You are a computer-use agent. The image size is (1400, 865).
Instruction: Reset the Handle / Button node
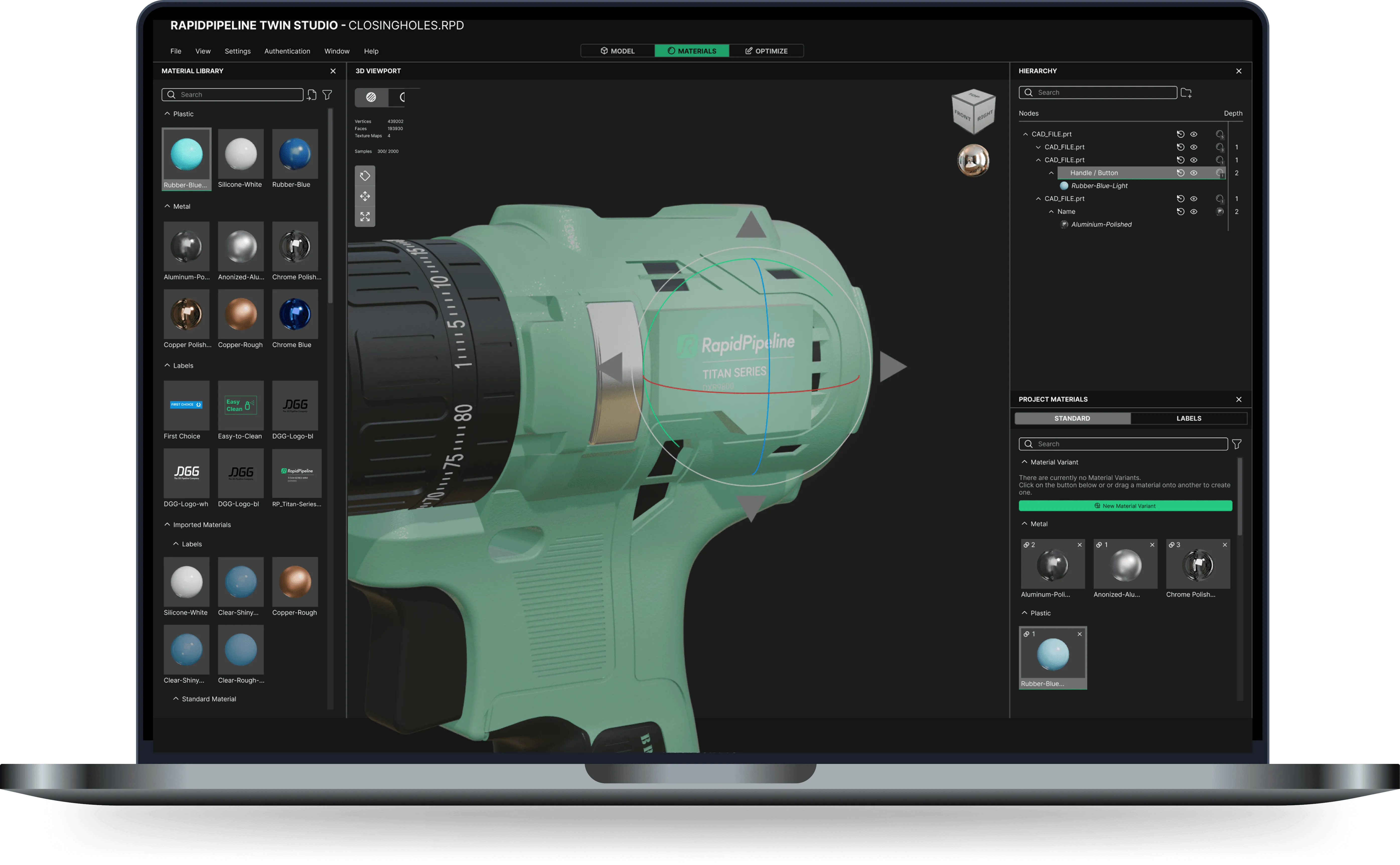coord(1181,173)
